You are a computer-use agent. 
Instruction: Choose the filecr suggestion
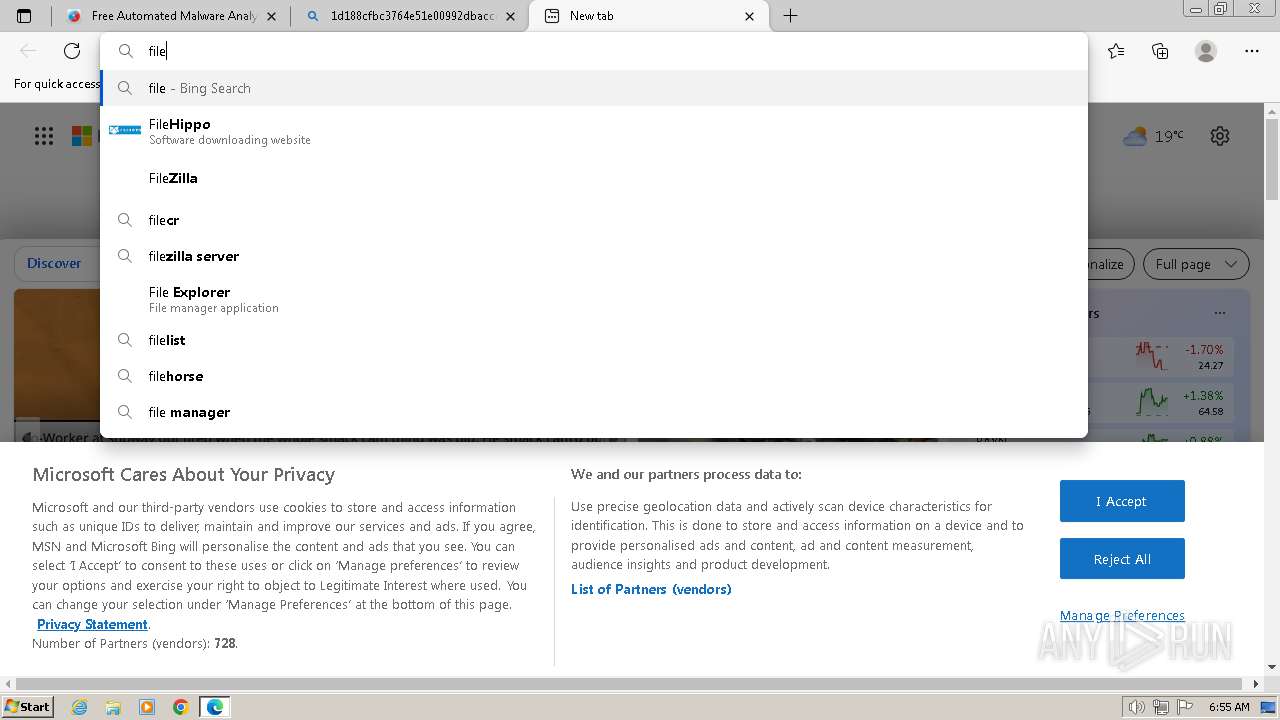[594, 220]
